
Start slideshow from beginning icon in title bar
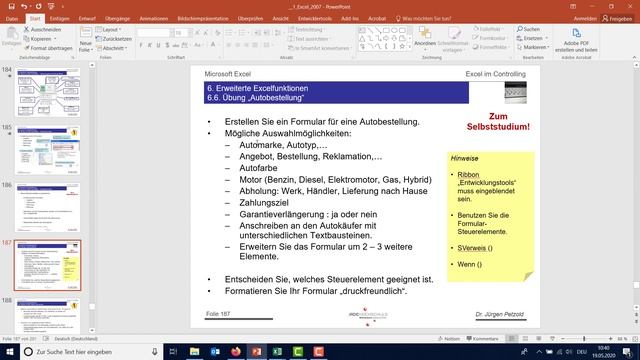[x=51, y=7]
